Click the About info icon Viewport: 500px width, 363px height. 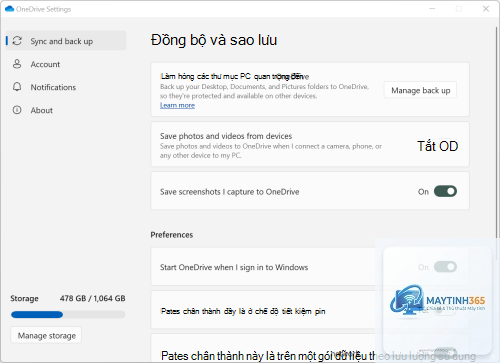pyautogui.click(x=17, y=110)
